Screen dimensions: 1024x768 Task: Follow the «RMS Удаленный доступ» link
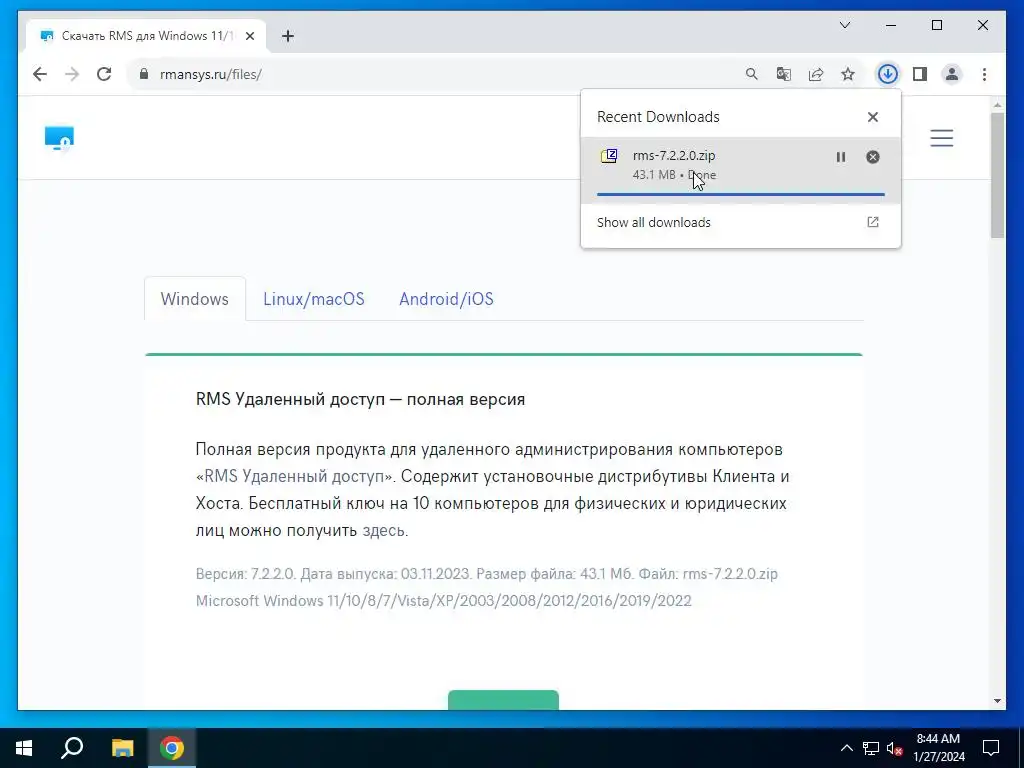click(x=294, y=476)
